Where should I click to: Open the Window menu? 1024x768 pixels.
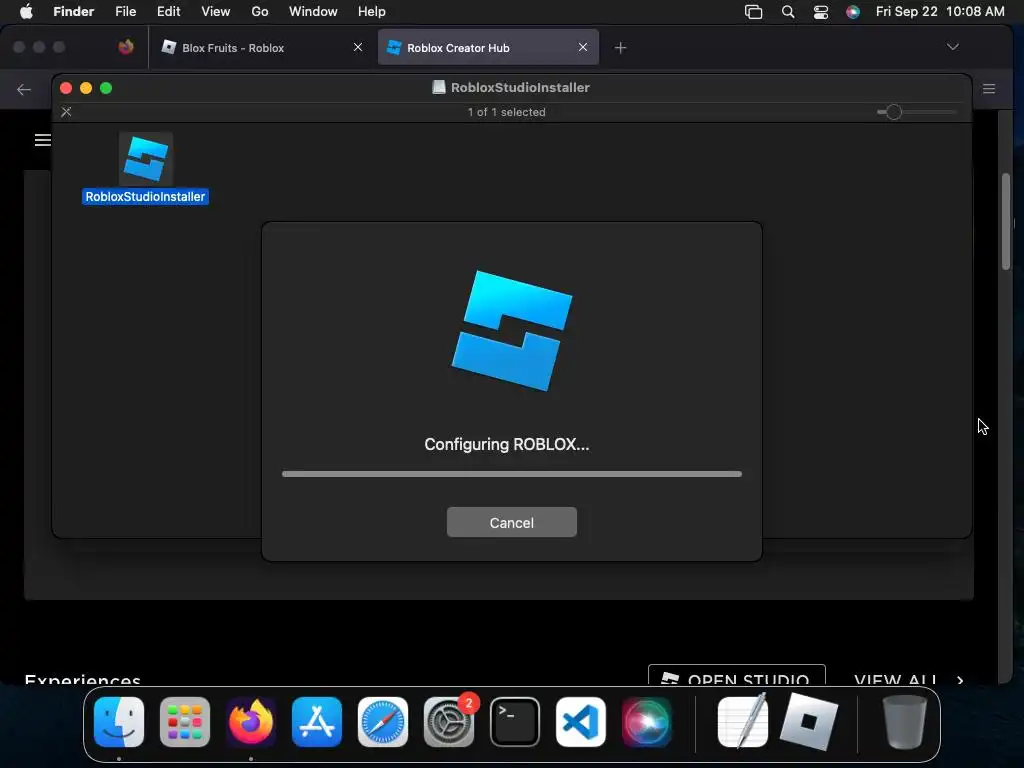313,11
